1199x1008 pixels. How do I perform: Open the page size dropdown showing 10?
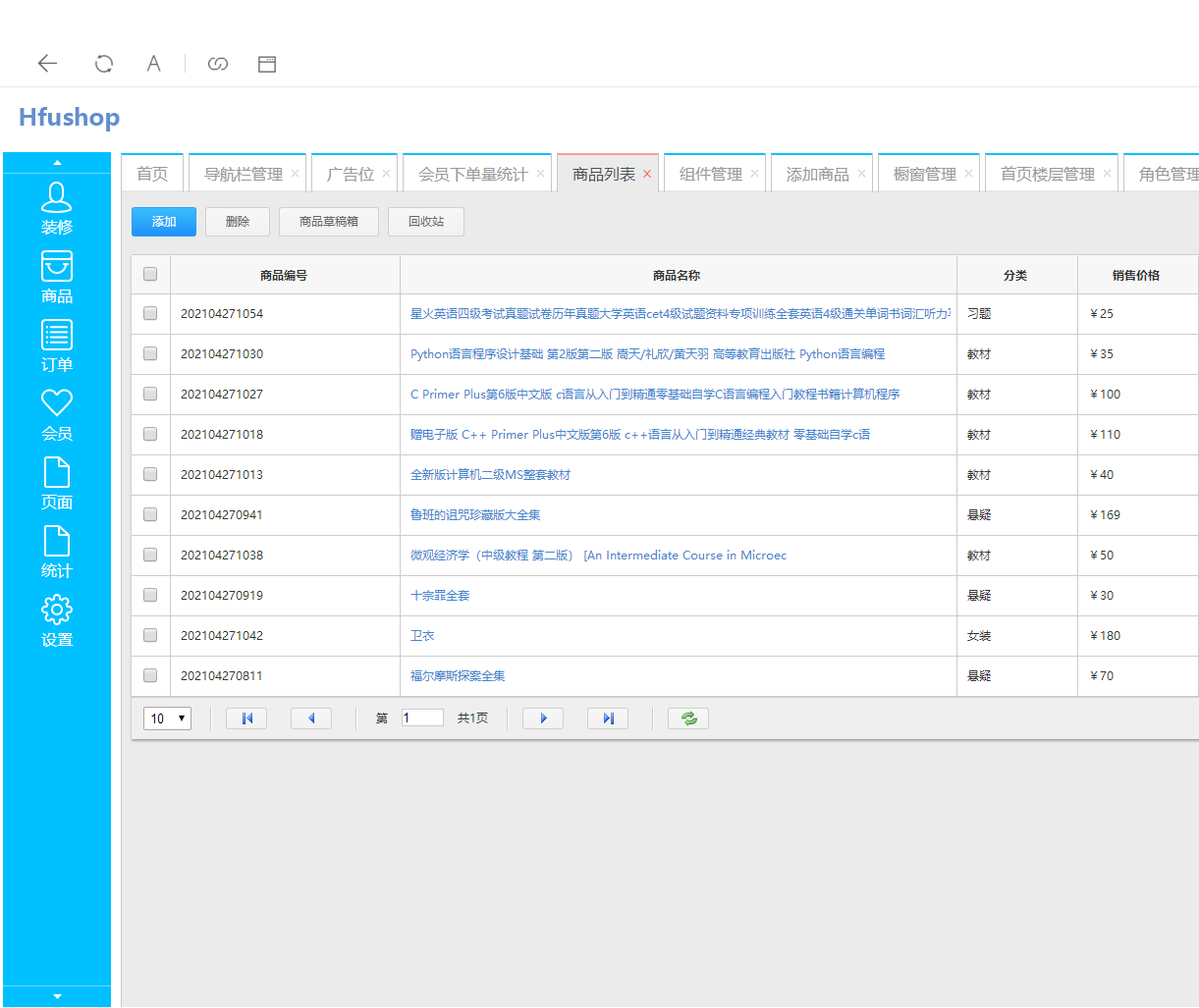coord(167,718)
